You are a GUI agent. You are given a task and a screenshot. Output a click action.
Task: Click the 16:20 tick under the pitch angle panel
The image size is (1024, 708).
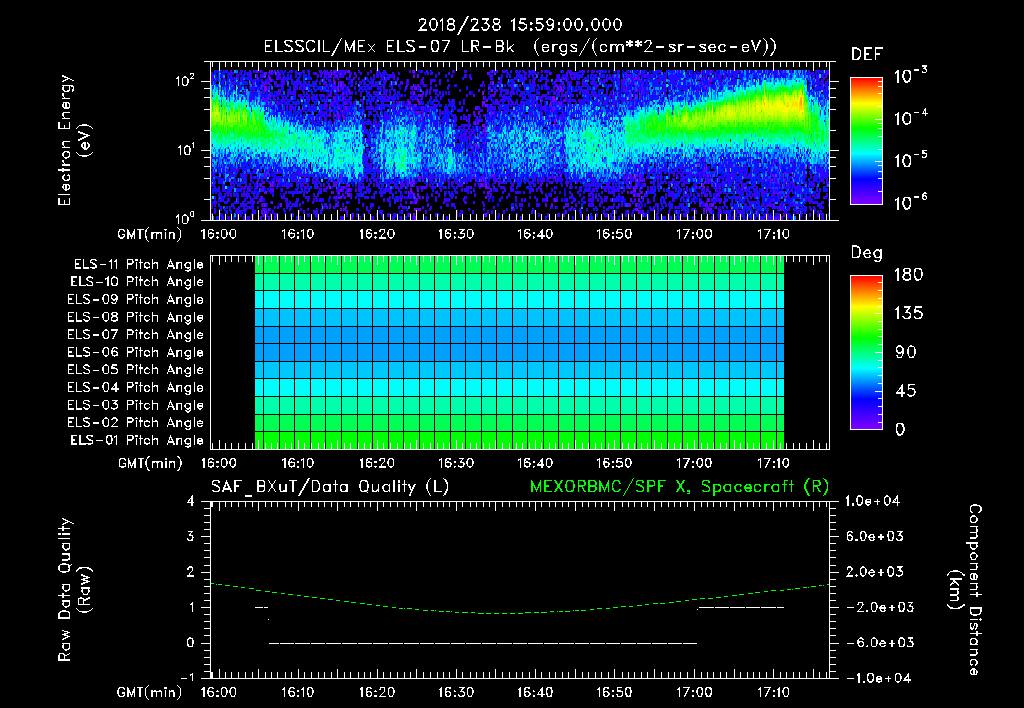coord(377,463)
